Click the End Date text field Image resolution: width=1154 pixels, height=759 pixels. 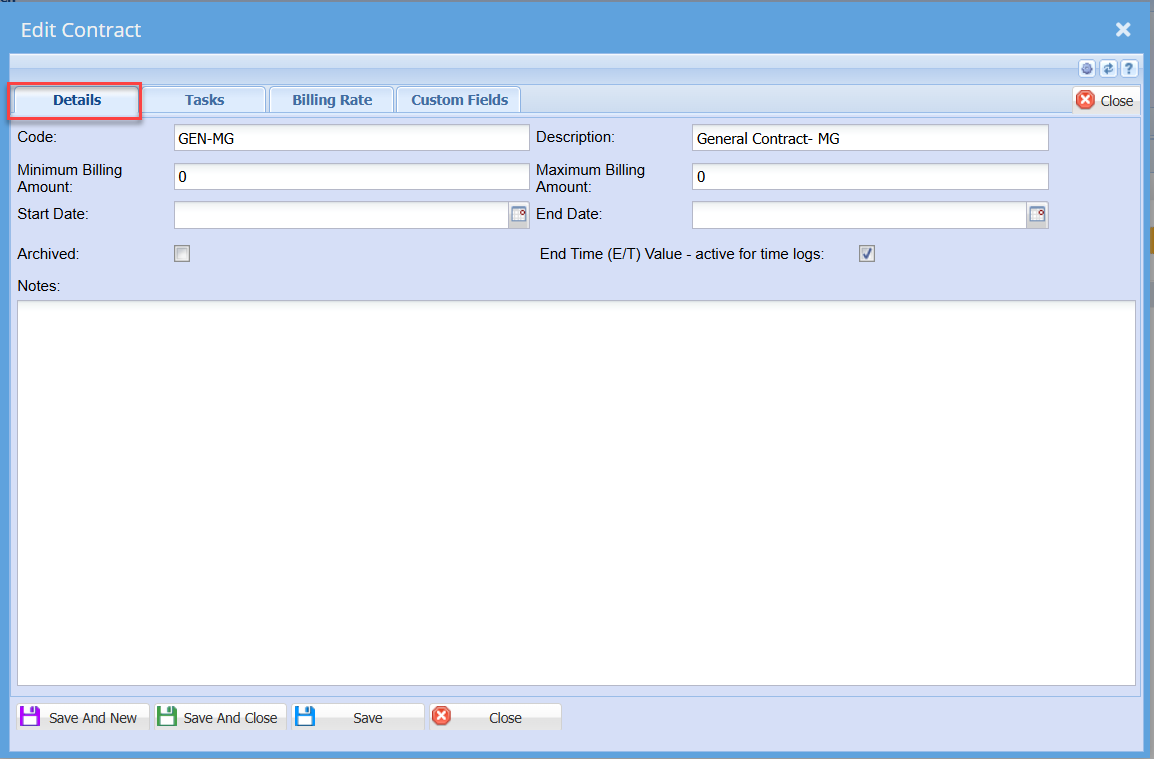pyautogui.click(x=860, y=215)
